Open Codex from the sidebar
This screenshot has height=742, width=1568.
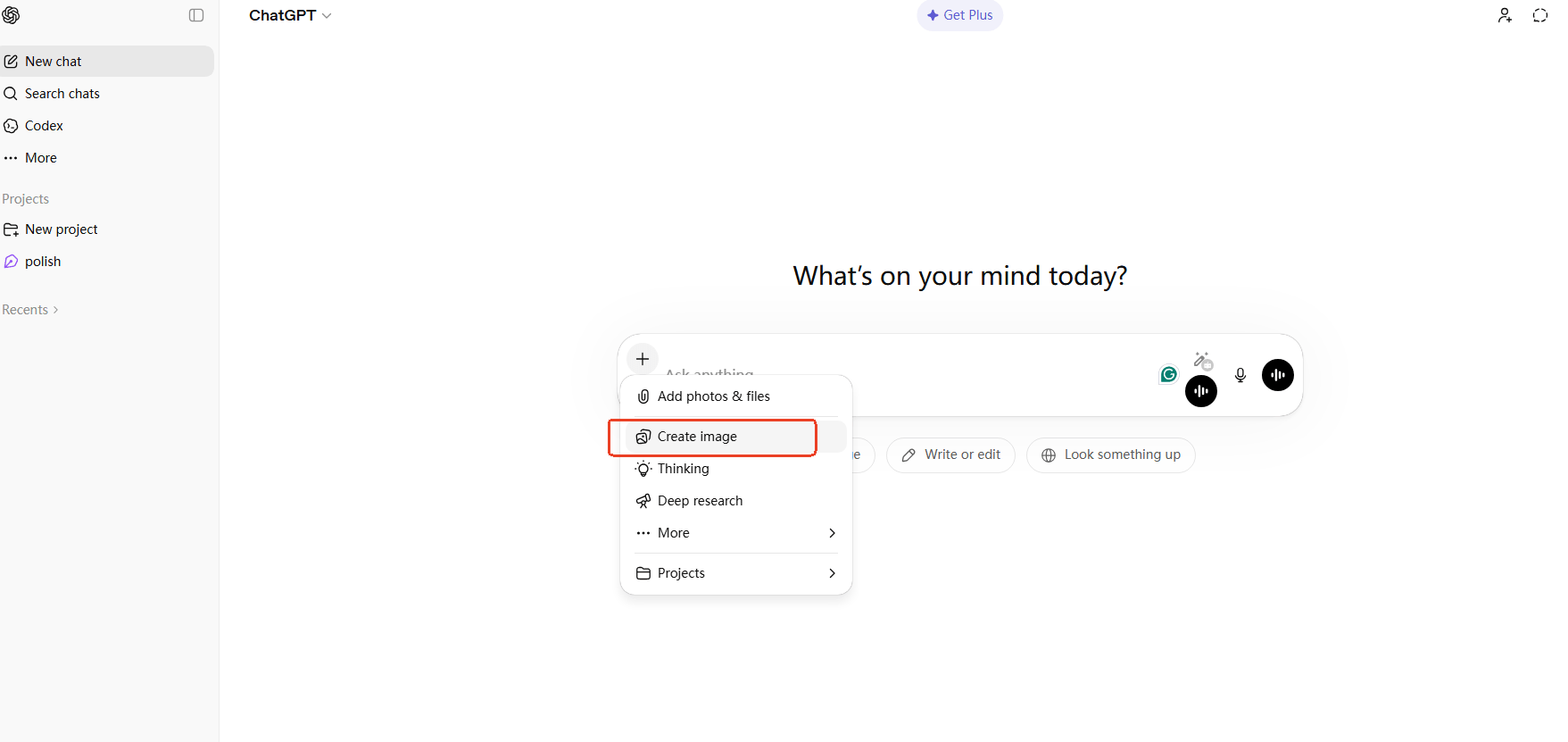pos(44,126)
